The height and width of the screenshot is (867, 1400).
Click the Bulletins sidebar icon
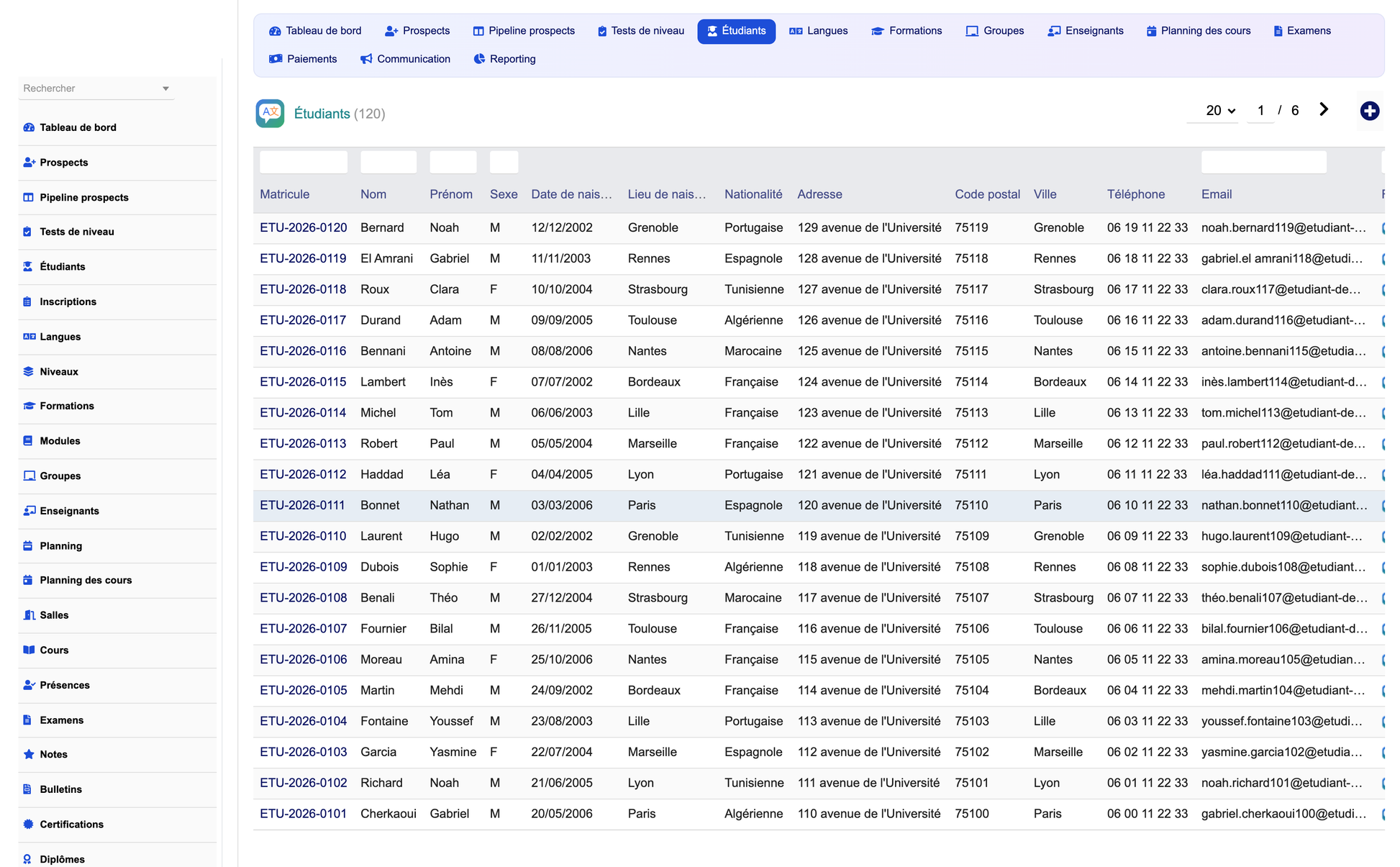tap(27, 789)
